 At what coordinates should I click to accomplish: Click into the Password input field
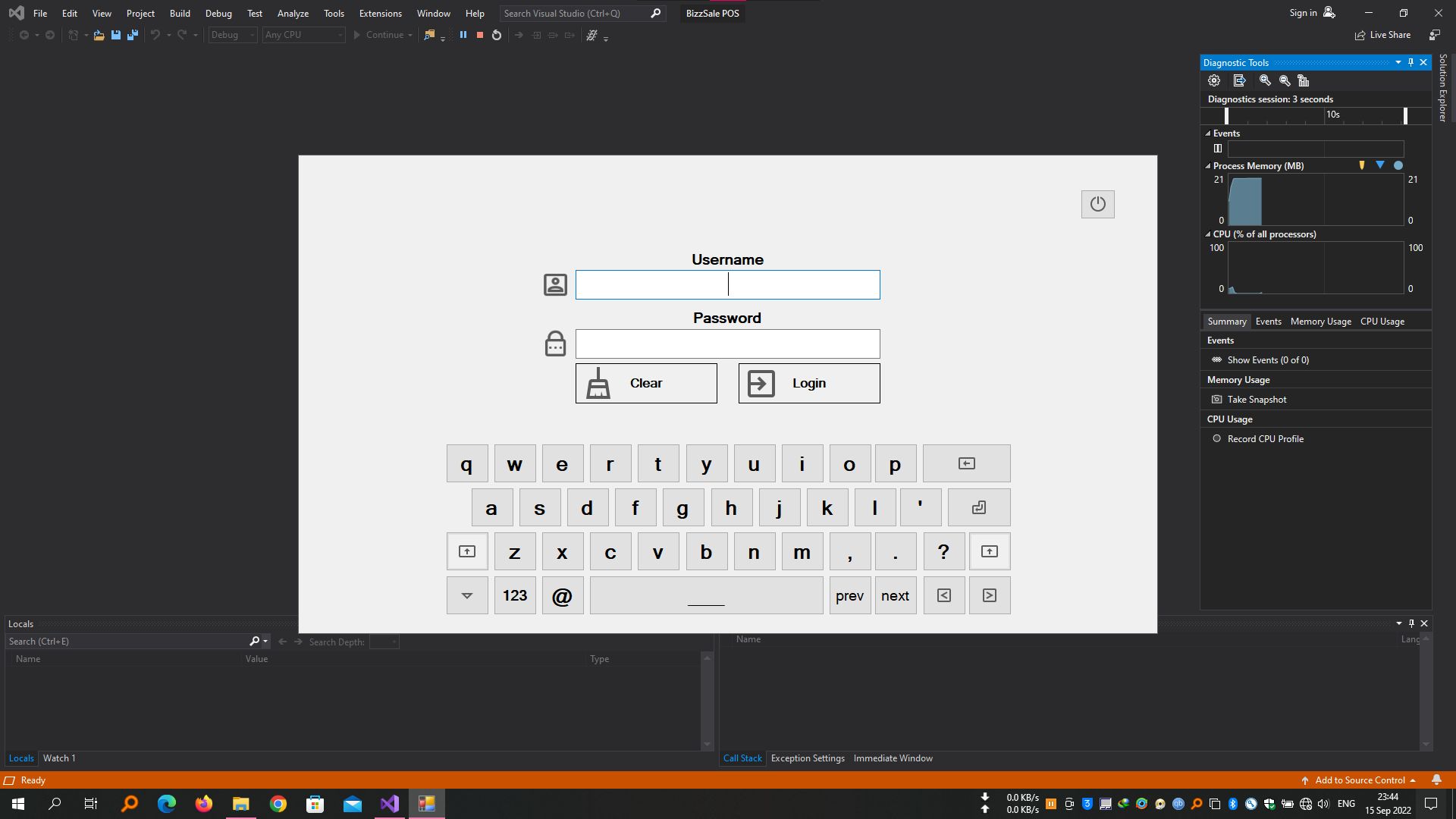(727, 344)
